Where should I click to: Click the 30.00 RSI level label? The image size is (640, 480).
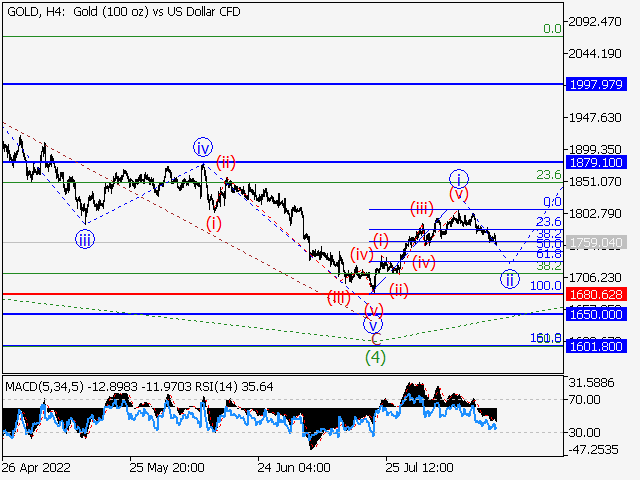point(584,432)
